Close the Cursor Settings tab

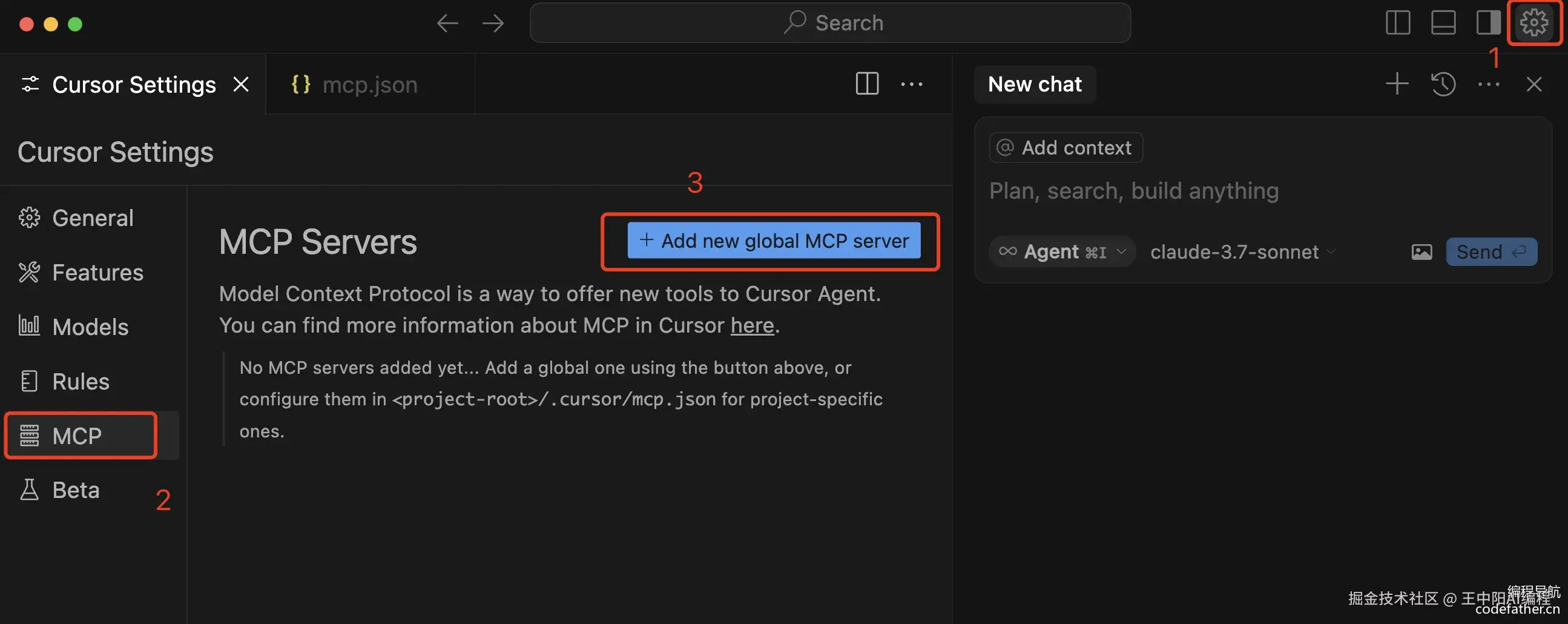[241, 84]
